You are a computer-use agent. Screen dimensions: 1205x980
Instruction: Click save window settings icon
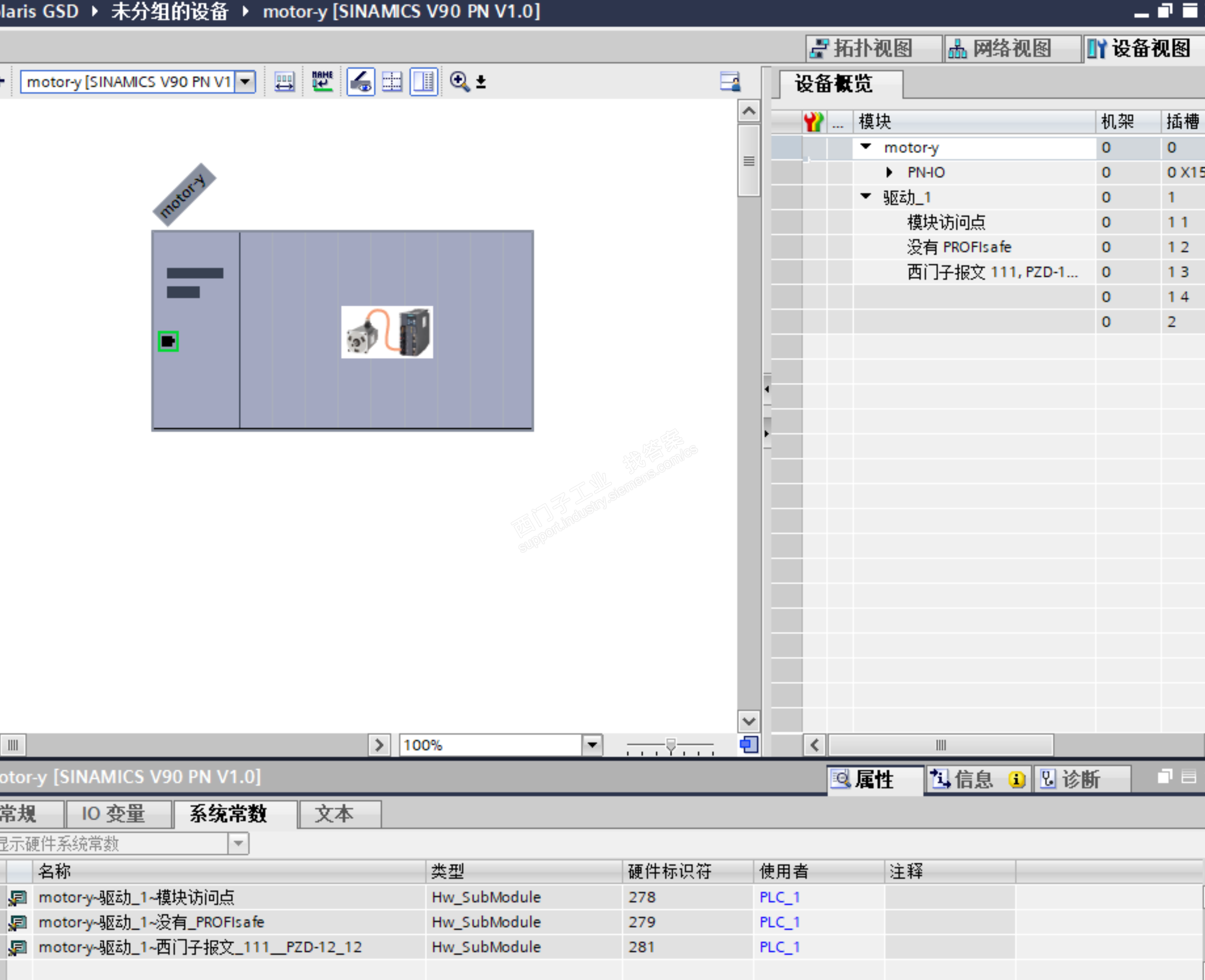pyautogui.click(x=730, y=82)
